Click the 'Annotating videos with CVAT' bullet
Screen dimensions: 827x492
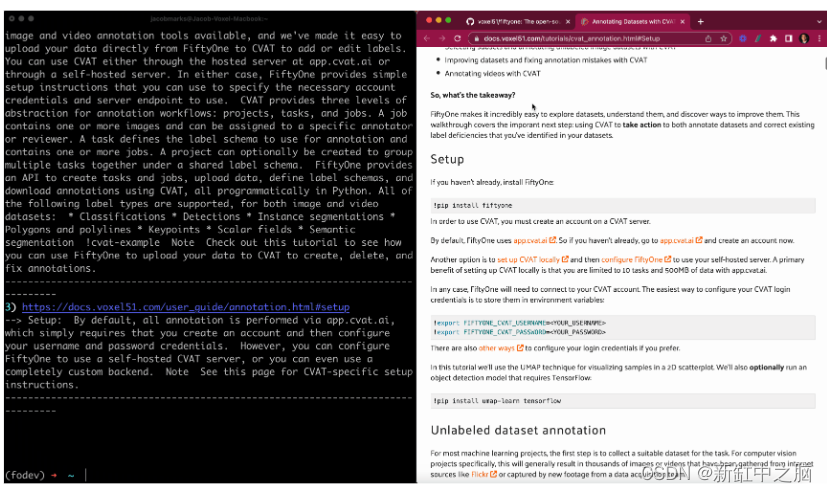tap(492, 74)
